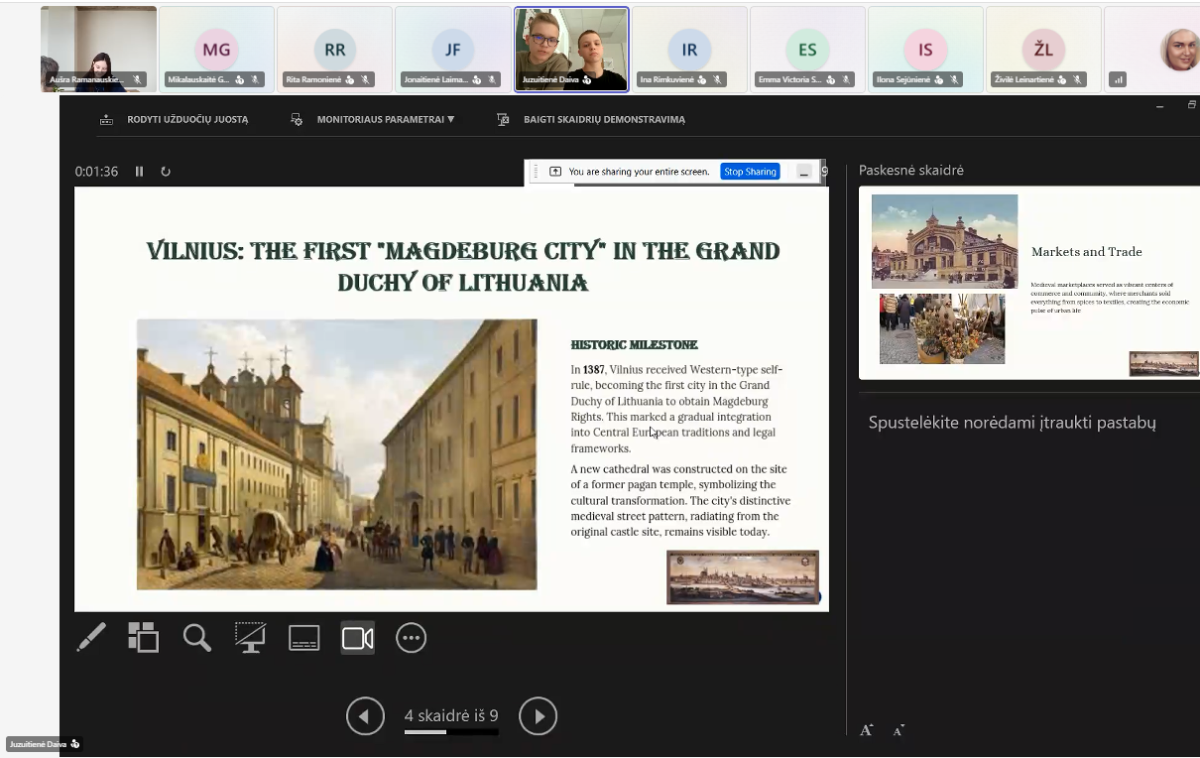Open more slide show options
This screenshot has height=758, width=1200.
(411, 637)
